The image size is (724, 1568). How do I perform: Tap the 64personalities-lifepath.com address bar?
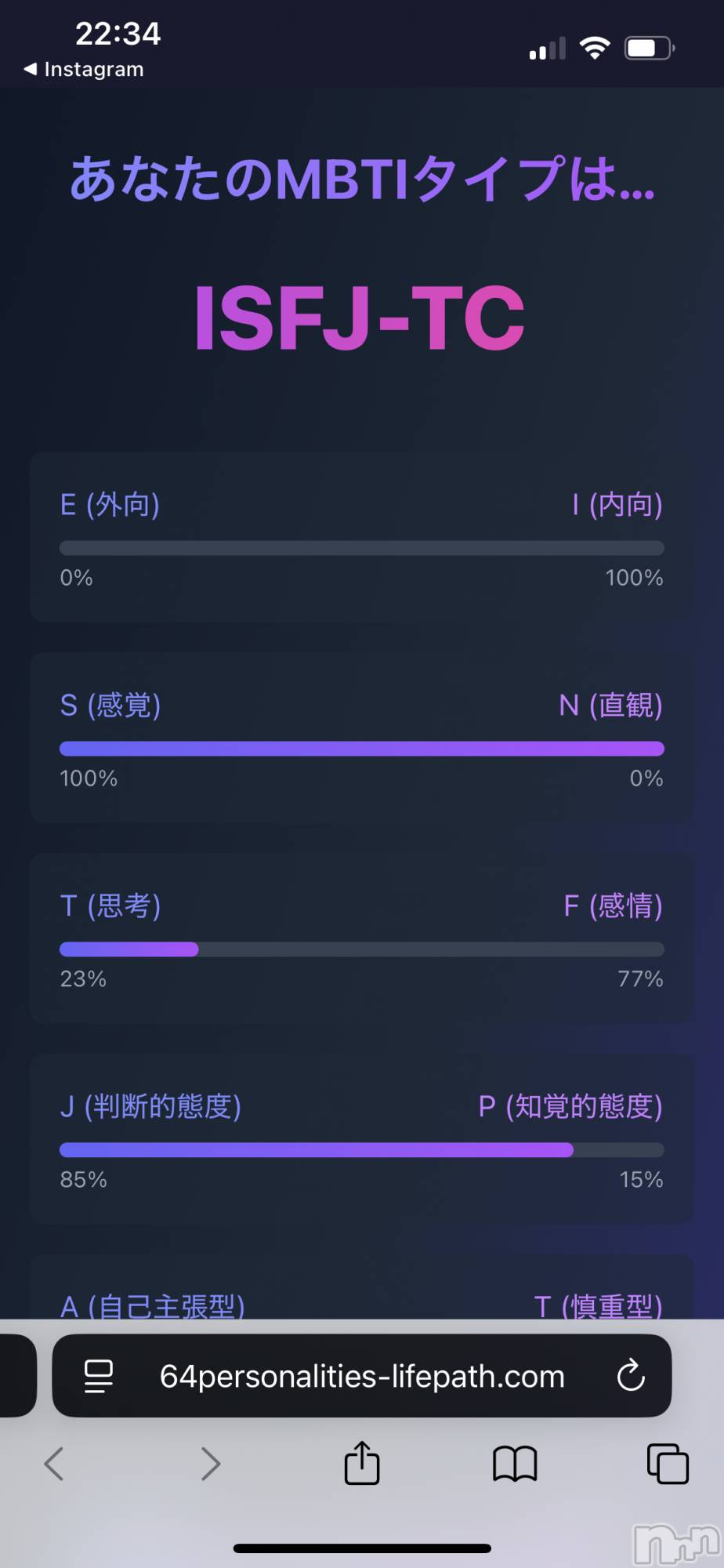click(361, 1377)
